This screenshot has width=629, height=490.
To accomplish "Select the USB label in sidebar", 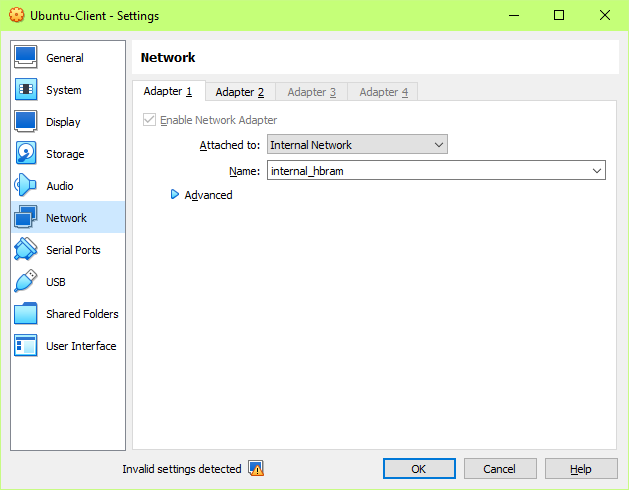I will (x=56, y=282).
